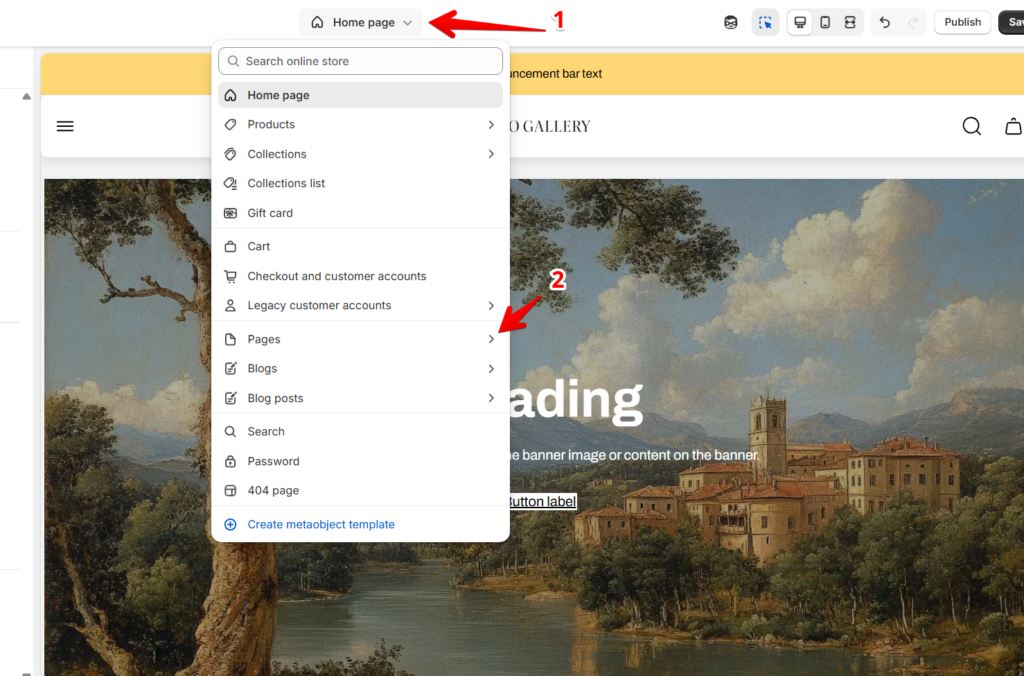Click the Pages document icon
Image resolution: width=1024 pixels, height=676 pixels.
(231, 339)
